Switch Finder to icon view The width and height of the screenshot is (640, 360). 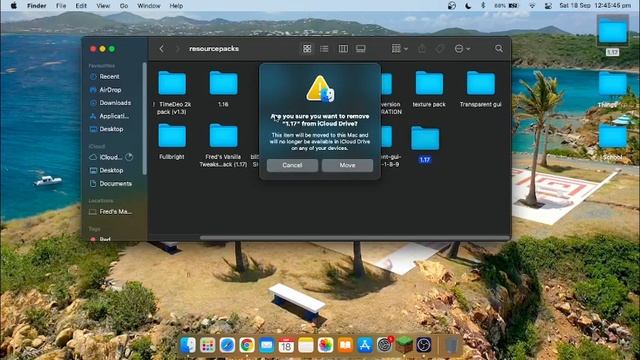click(307, 49)
